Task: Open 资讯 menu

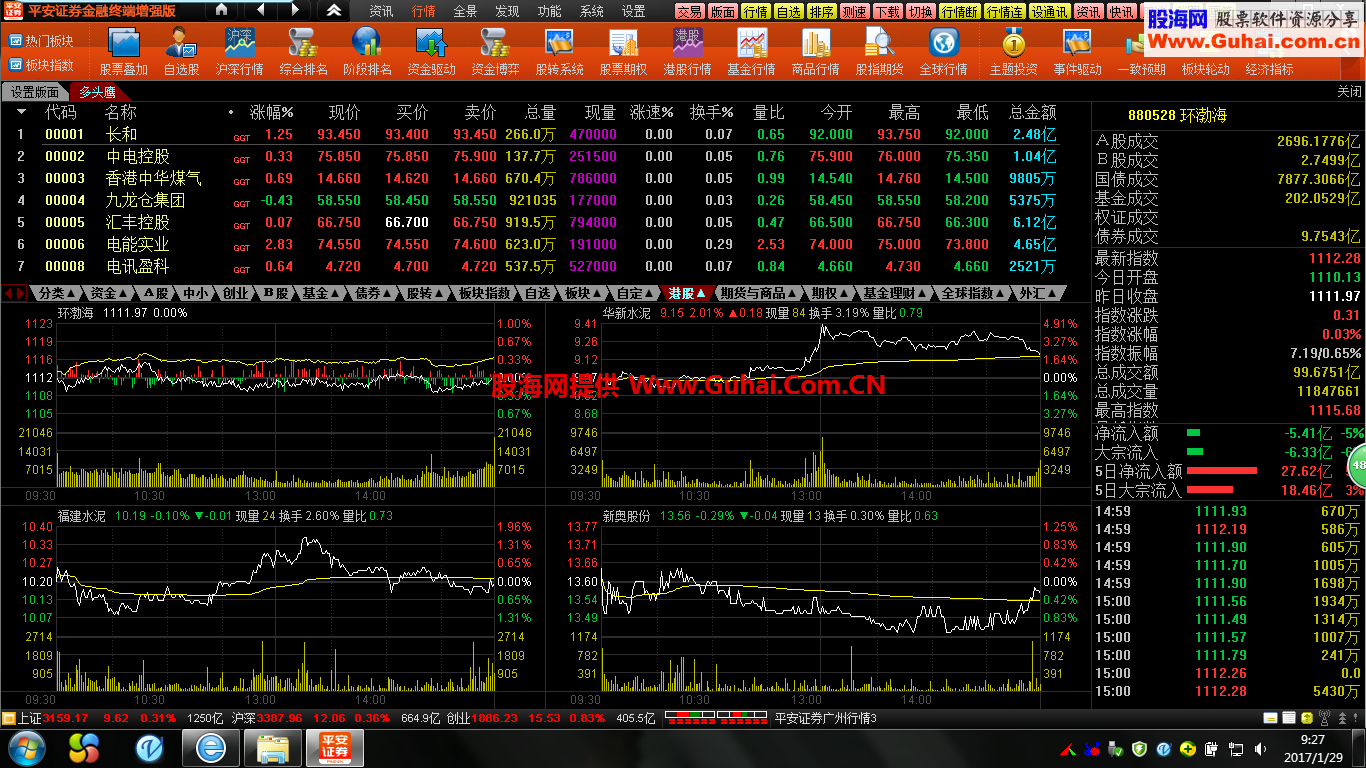Action: pos(381,12)
